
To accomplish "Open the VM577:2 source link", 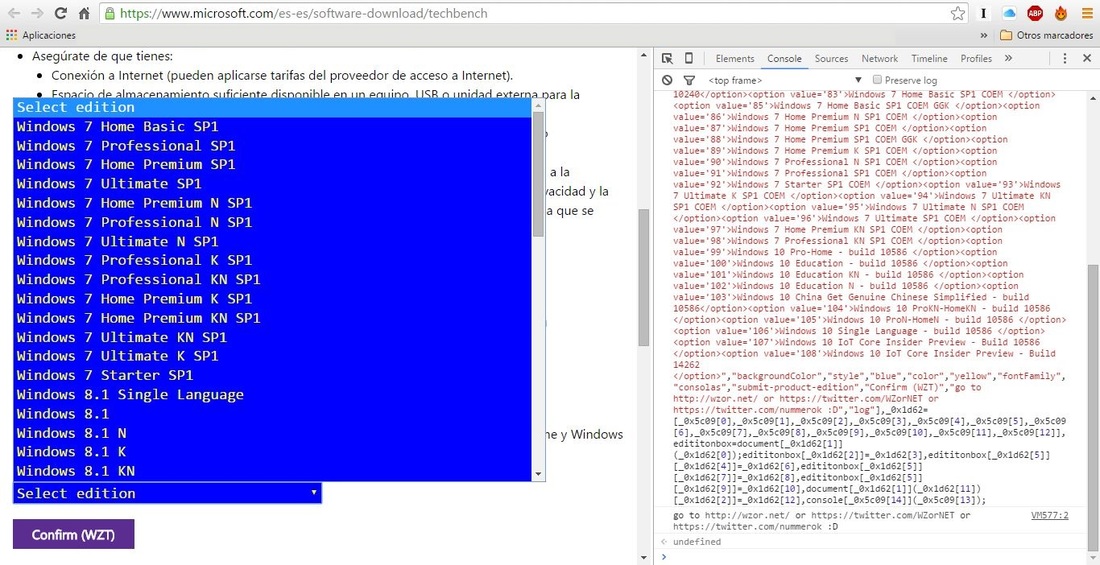I will tap(1049, 515).
